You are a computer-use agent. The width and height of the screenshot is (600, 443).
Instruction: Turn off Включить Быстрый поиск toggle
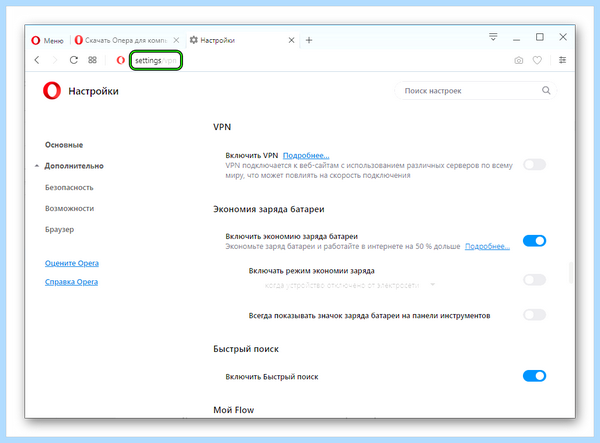[x=535, y=376]
